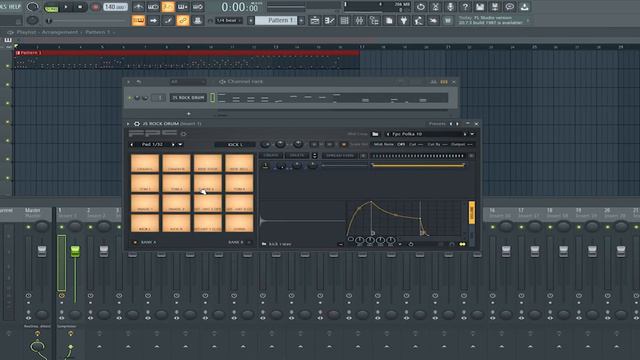Screen dimensions: 640x360
Task: Toggle the orange link icon
Action: tap(182, 20)
